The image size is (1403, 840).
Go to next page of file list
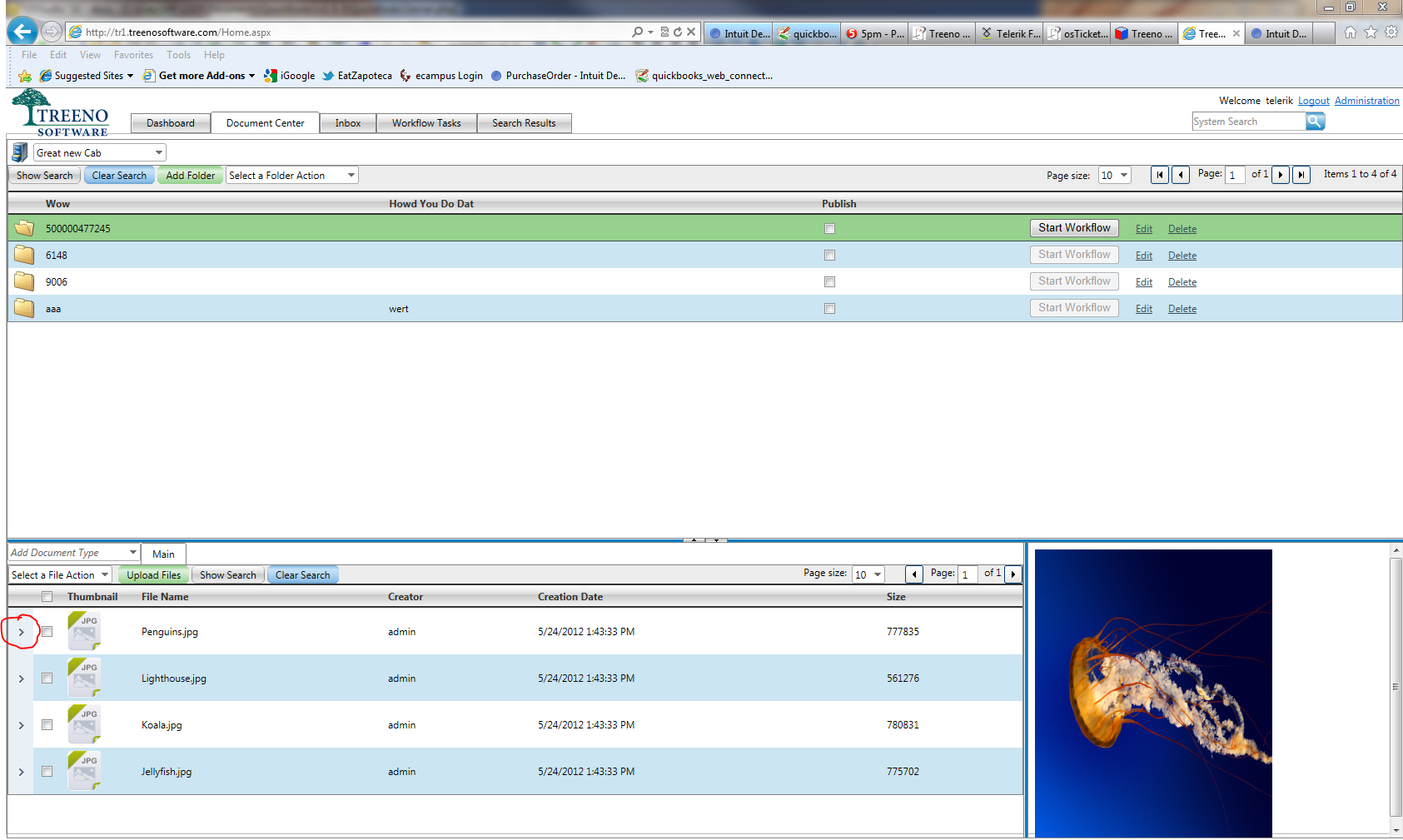(1013, 574)
